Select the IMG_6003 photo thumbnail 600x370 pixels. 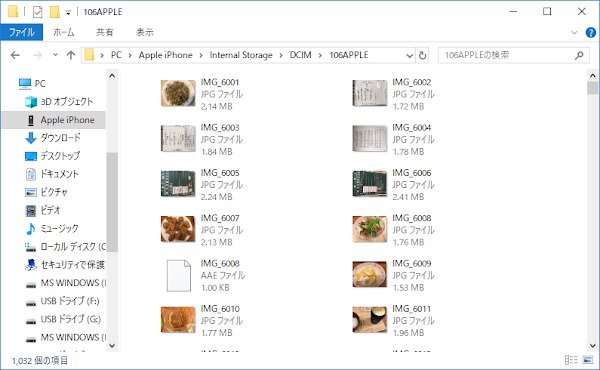pos(178,139)
